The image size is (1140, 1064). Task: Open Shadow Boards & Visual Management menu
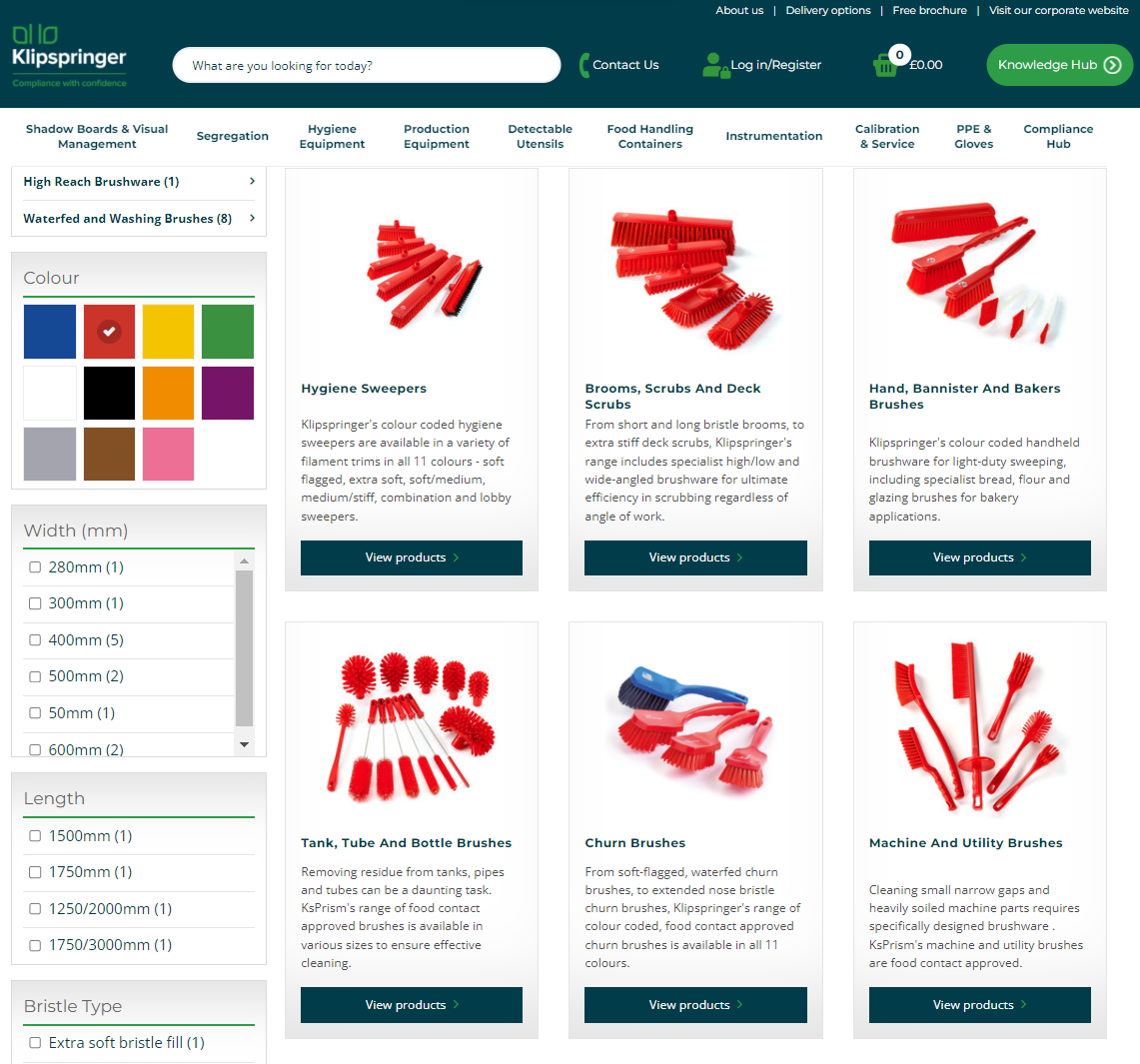pyautogui.click(x=97, y=137)
